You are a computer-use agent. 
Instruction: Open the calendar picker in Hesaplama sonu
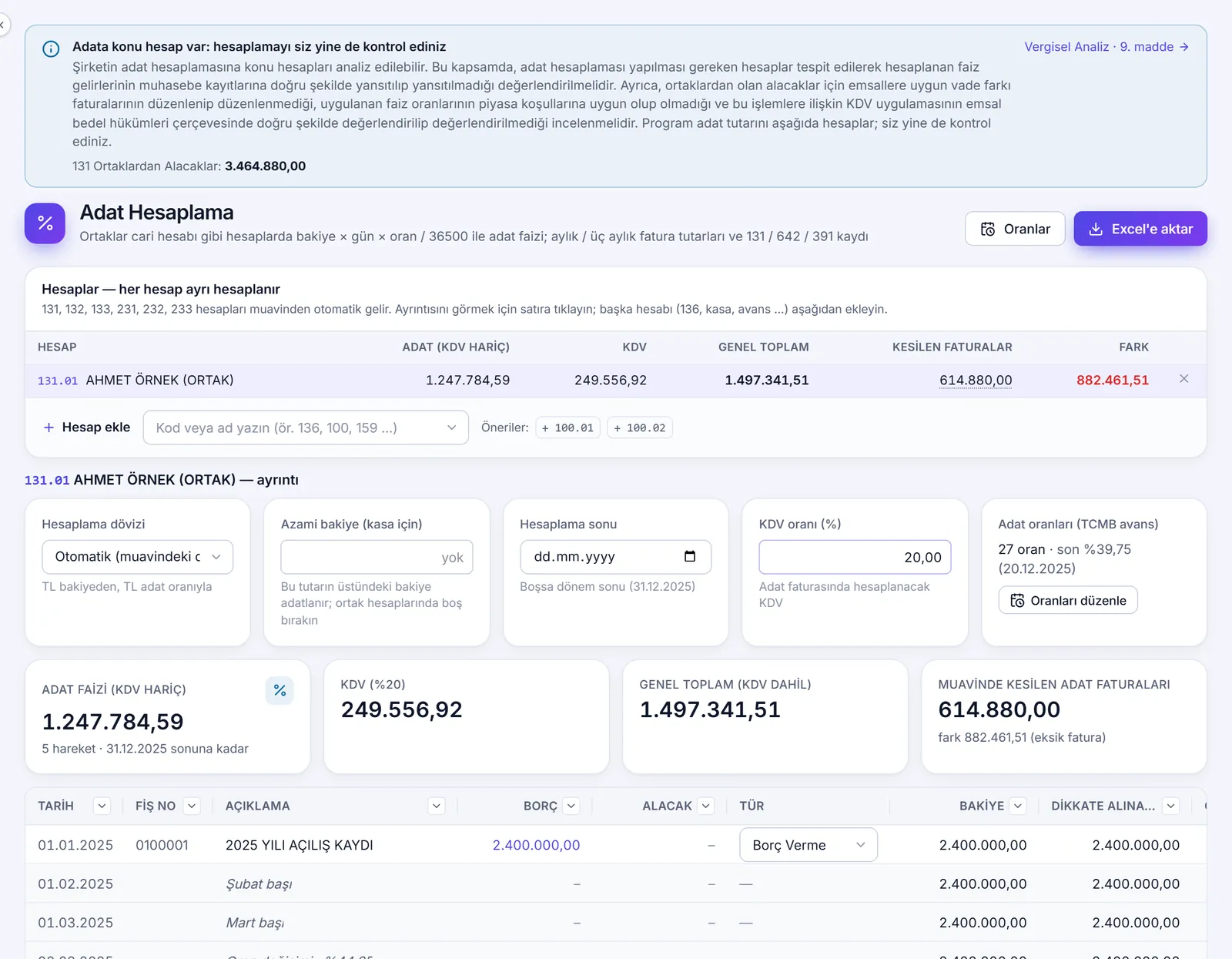[690, 556]
